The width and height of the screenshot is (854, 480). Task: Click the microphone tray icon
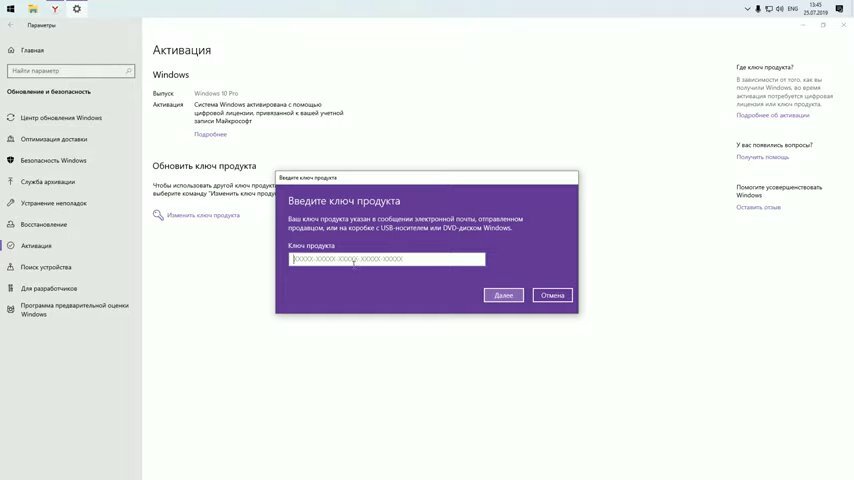pos(758,9)
